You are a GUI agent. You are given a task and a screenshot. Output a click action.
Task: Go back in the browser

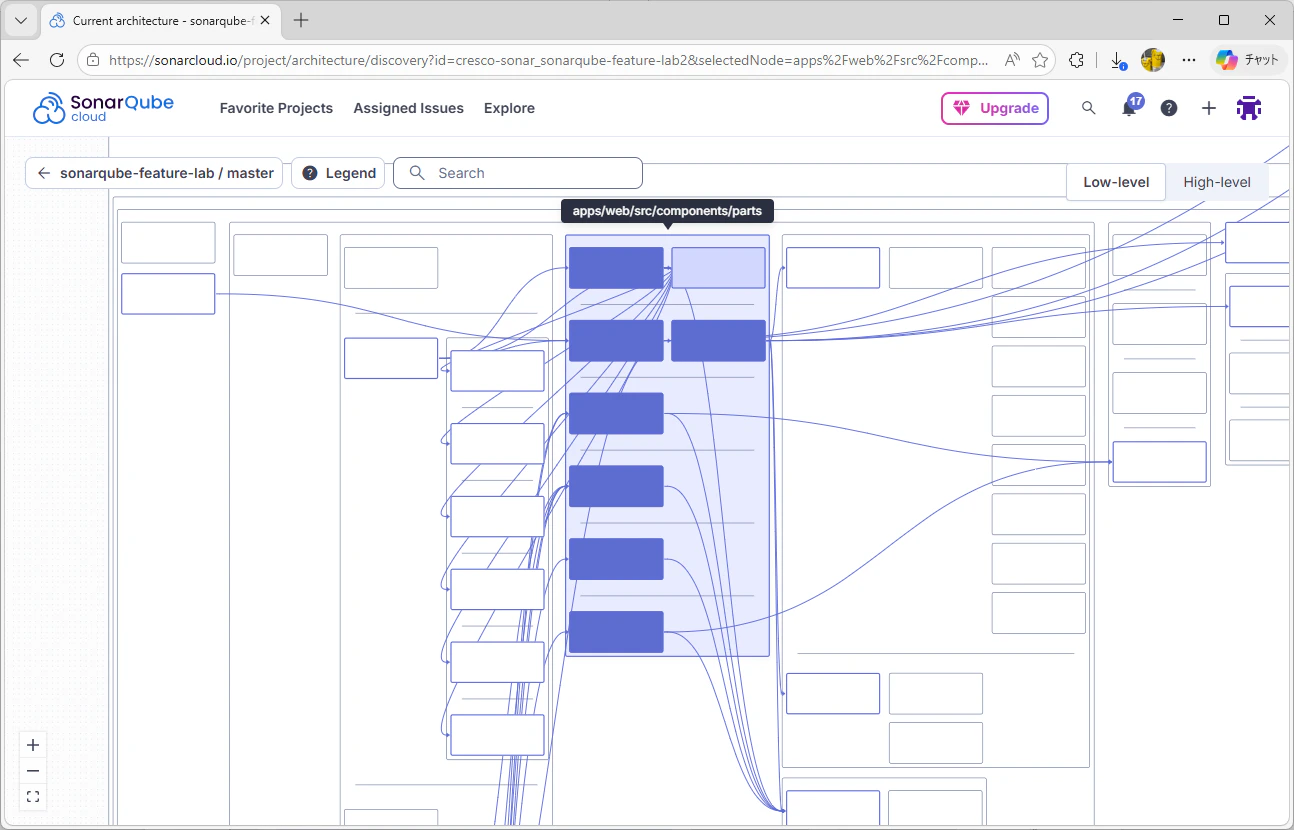coord(21,60)
